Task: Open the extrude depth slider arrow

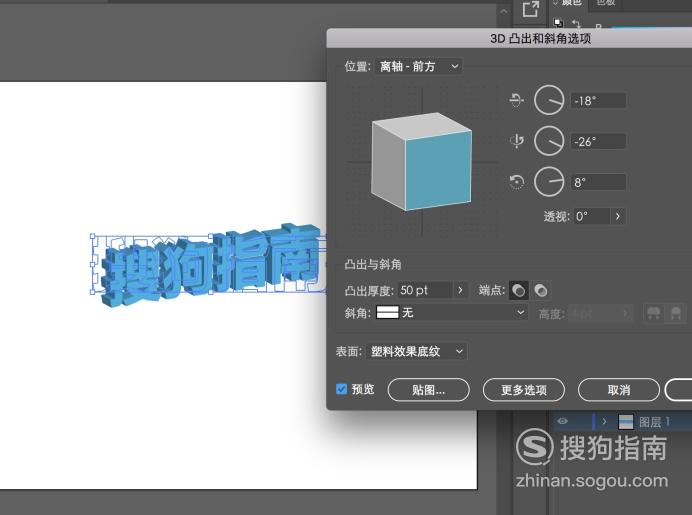Action: coord(460,290)
